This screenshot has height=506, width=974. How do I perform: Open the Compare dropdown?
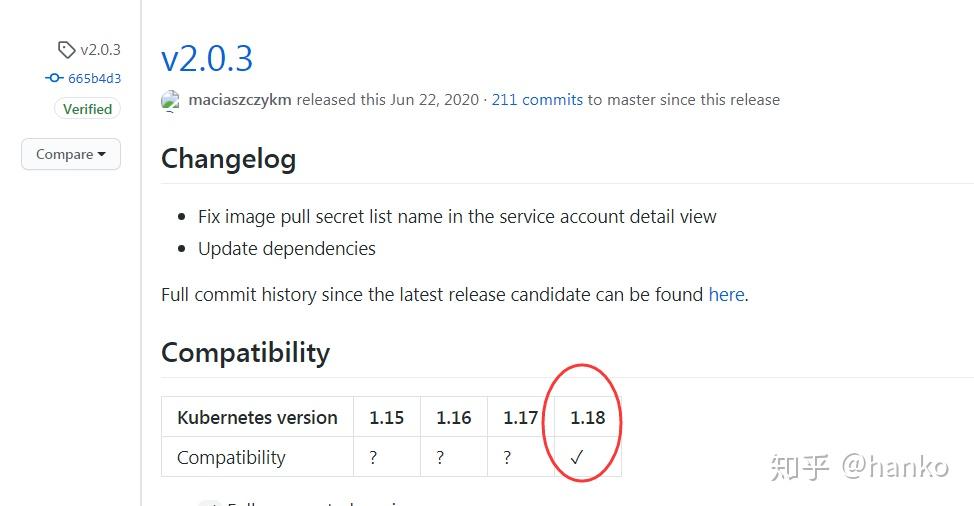(x=71, y=154)
